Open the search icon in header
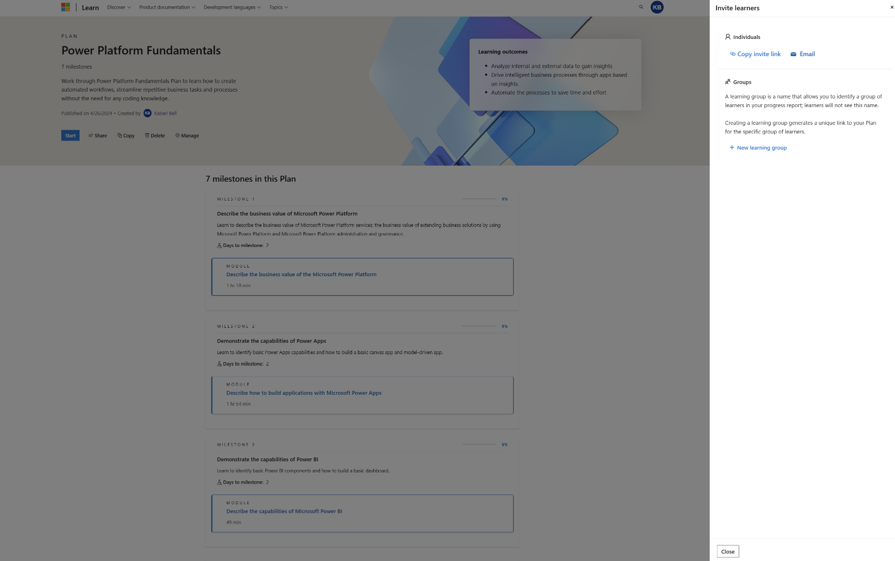 click(641, 7)
